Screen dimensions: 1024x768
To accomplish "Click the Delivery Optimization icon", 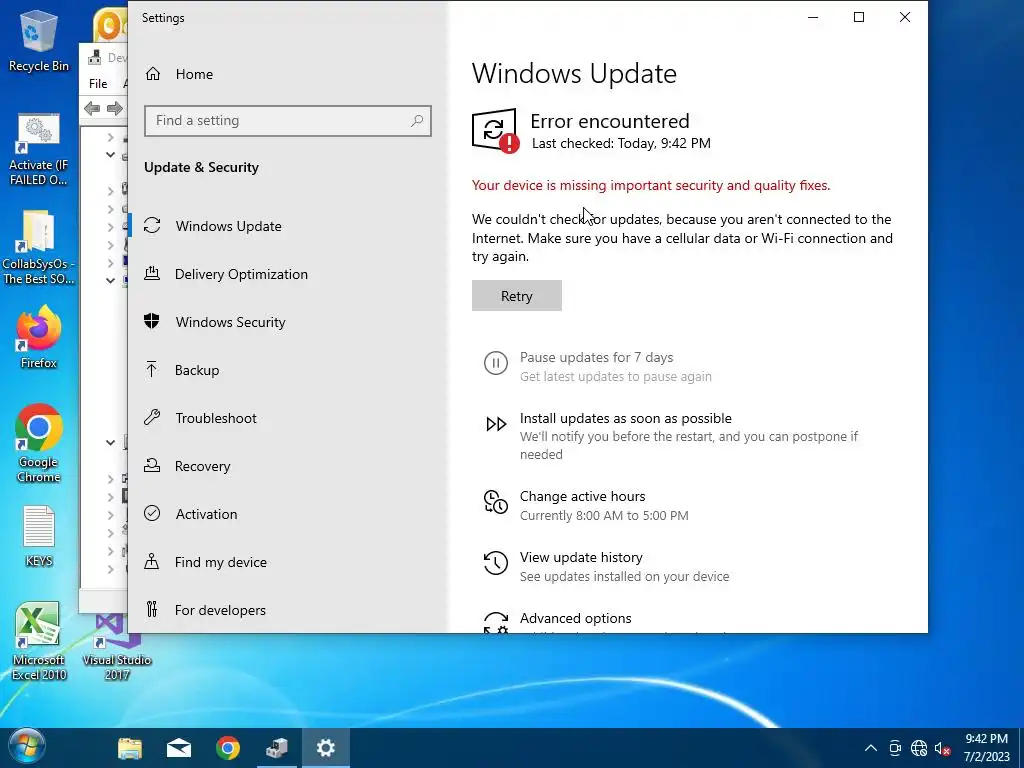I will pos(152,273).
